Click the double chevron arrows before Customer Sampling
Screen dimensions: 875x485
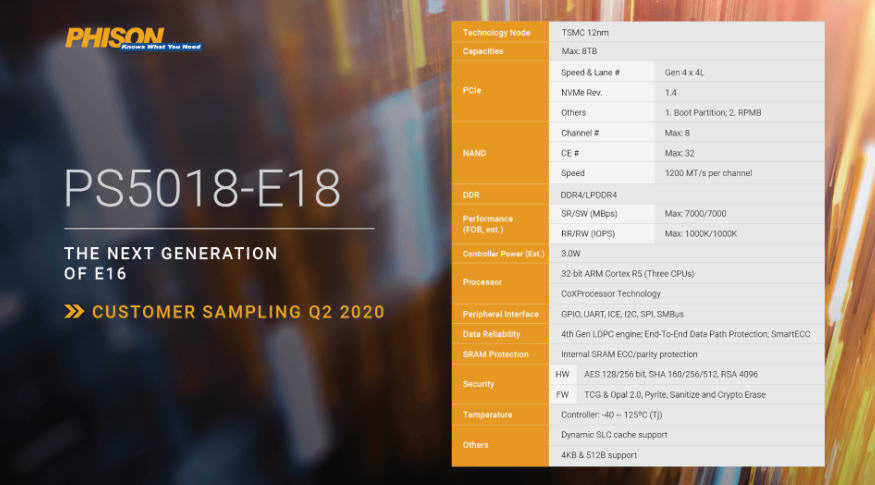(73, 311)
